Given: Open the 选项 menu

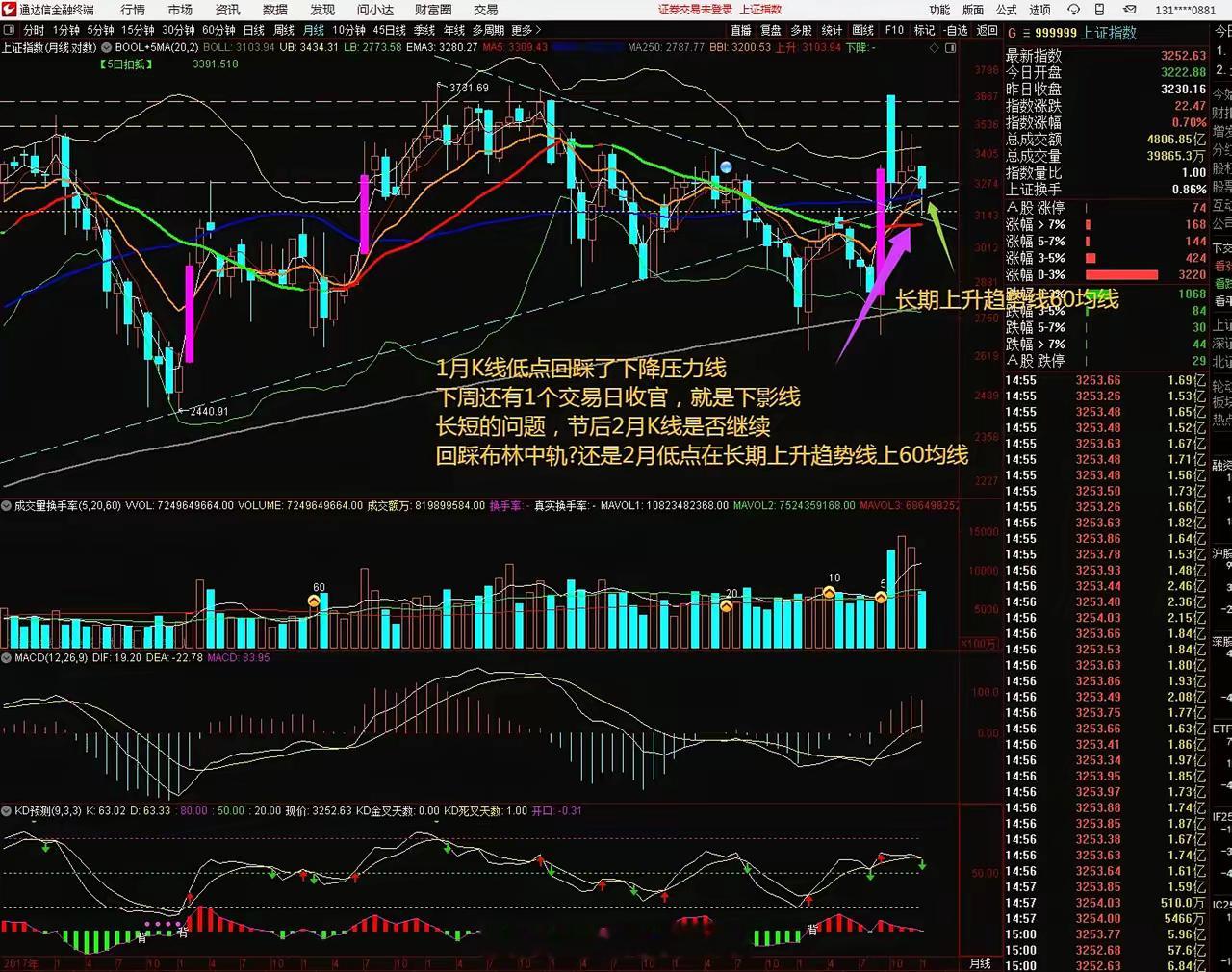Looking at the screenshot, I should coord(1040,10).
